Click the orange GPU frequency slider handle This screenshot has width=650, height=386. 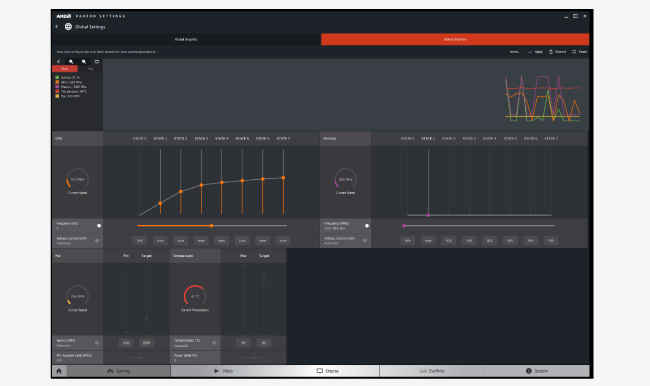point(212,226)
